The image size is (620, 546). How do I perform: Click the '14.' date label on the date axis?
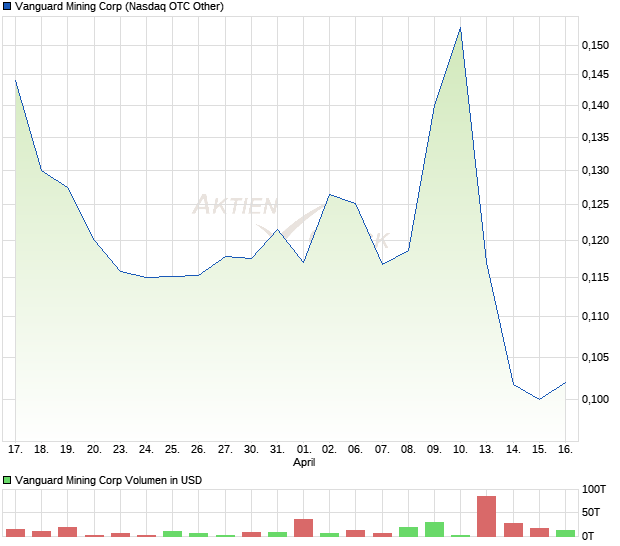click(x=513, y=449)
